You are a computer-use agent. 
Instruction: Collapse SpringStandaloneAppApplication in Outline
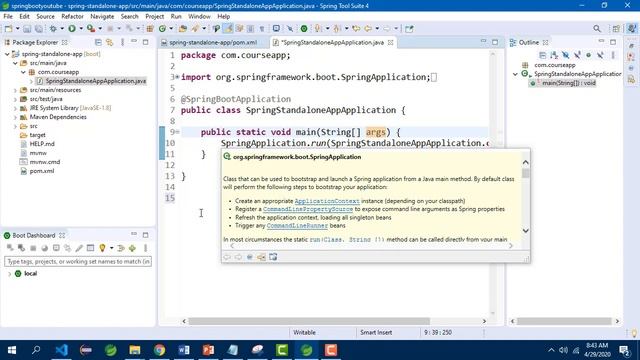516,74
